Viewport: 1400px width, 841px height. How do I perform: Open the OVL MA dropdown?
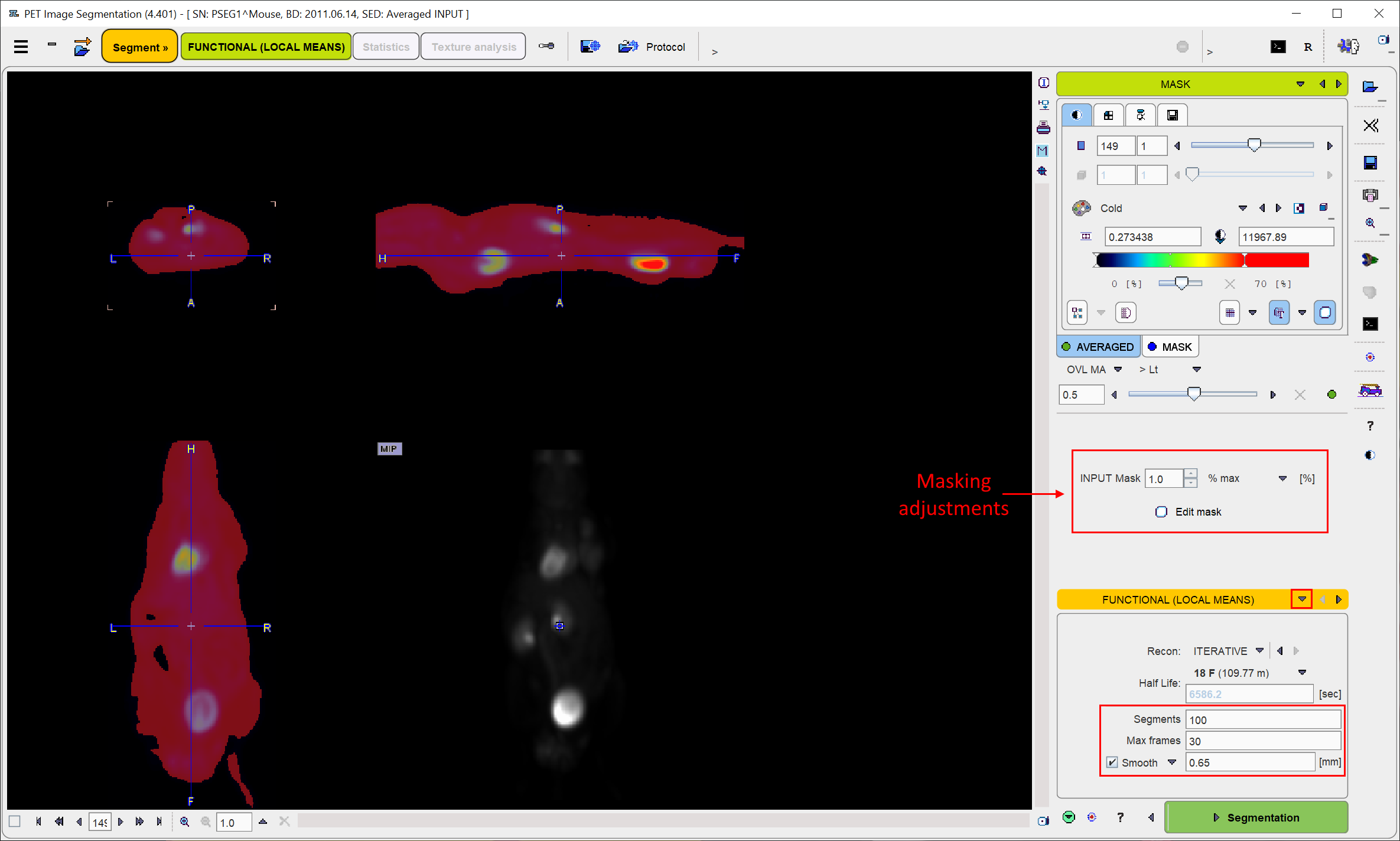tap(1118, 369)
